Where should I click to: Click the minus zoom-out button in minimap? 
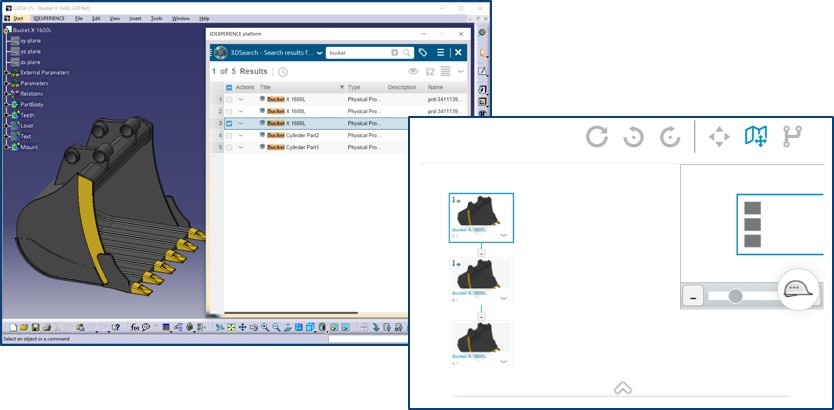point(693,296)
